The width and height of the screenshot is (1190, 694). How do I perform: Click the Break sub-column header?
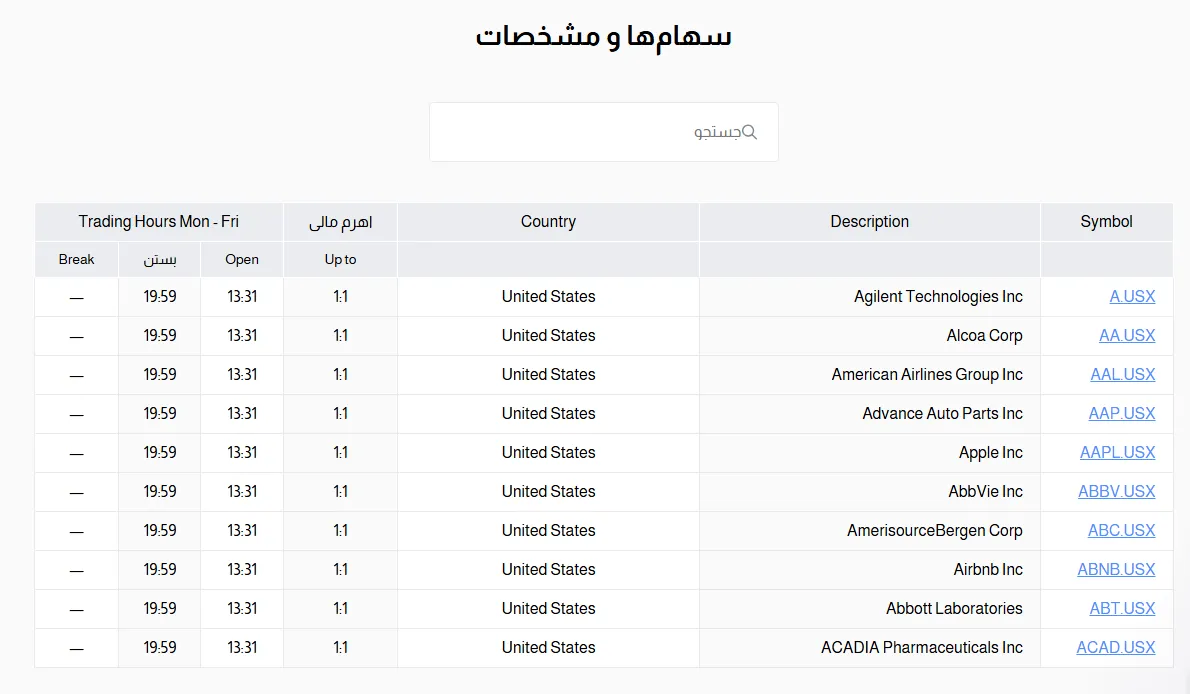76,259
